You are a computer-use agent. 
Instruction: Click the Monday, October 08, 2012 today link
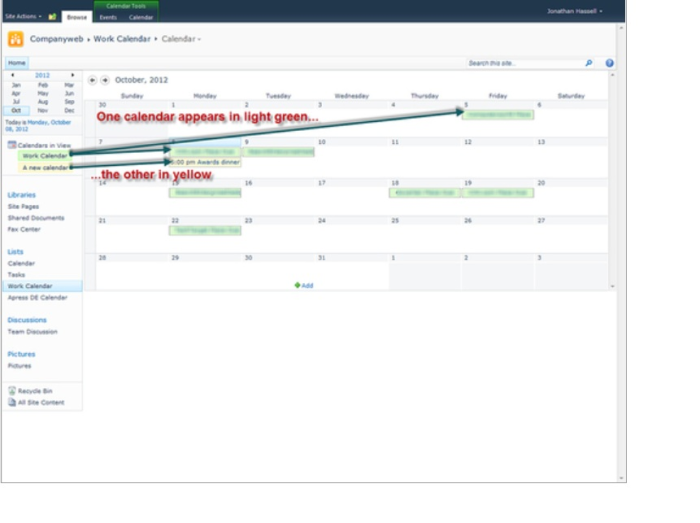click(x=39, y=125)
